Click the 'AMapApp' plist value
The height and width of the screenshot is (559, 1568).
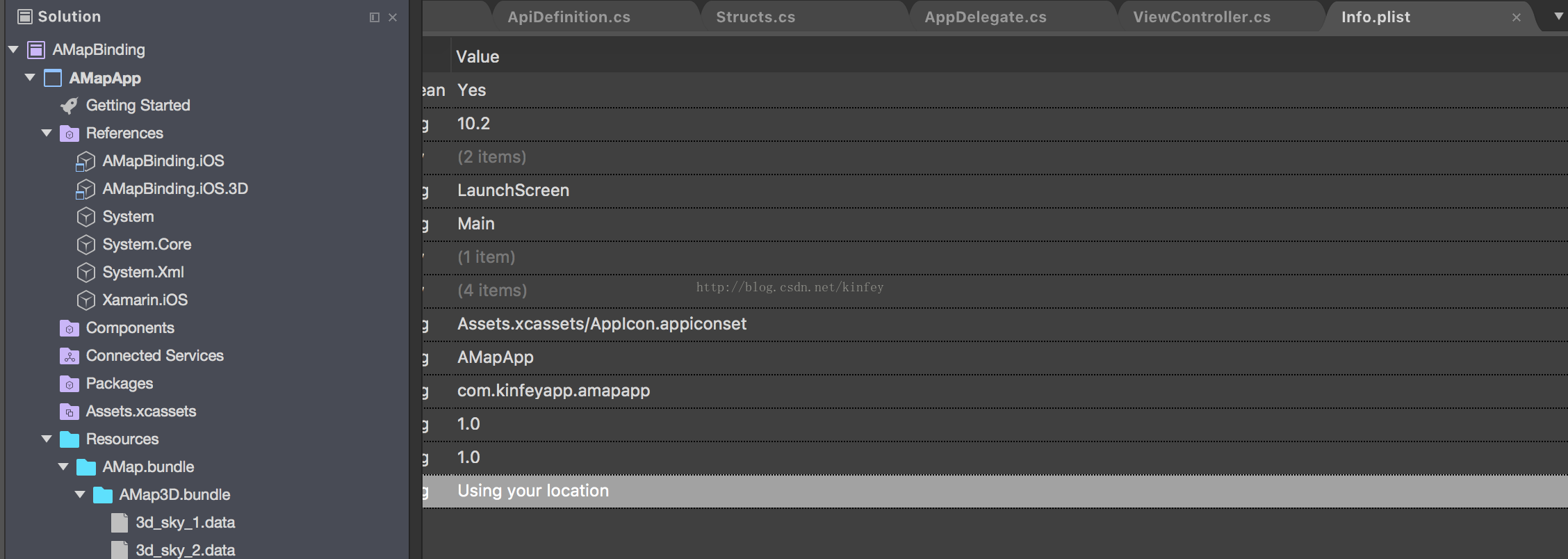(x=496, y=357)
